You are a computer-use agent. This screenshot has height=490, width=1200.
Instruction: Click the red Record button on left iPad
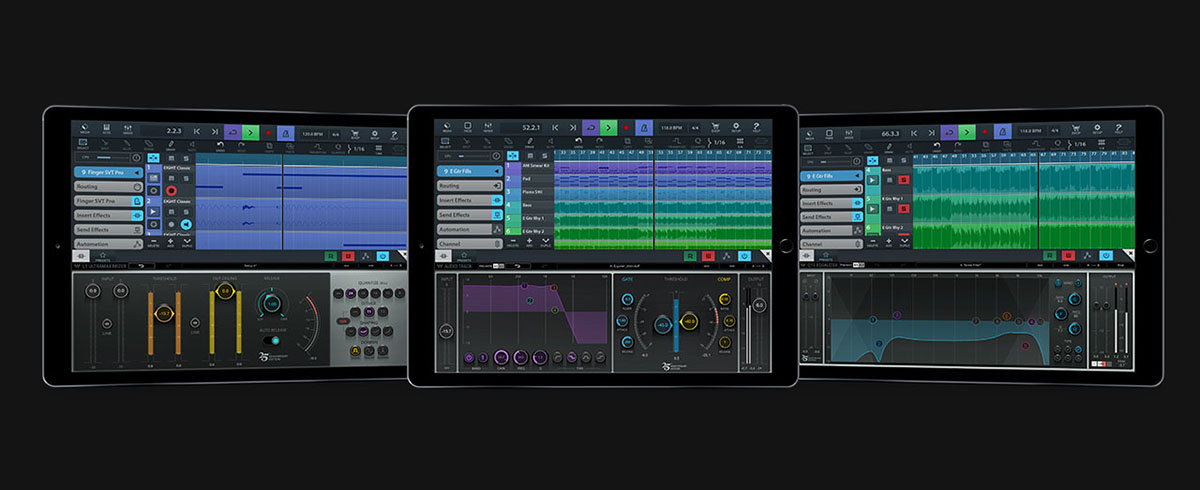pos(268,133)
